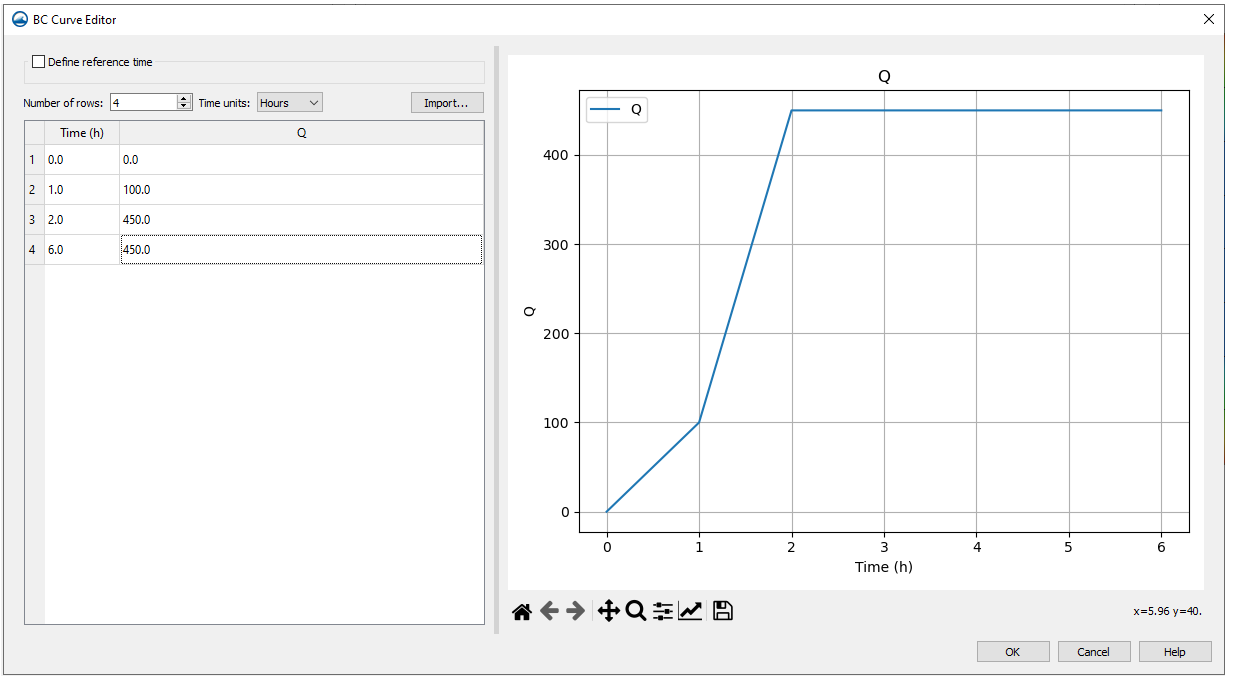This screenshot has height=686, width=1236.
Task: Activate the Pan axes tool
Action: (x=608, y=611)
